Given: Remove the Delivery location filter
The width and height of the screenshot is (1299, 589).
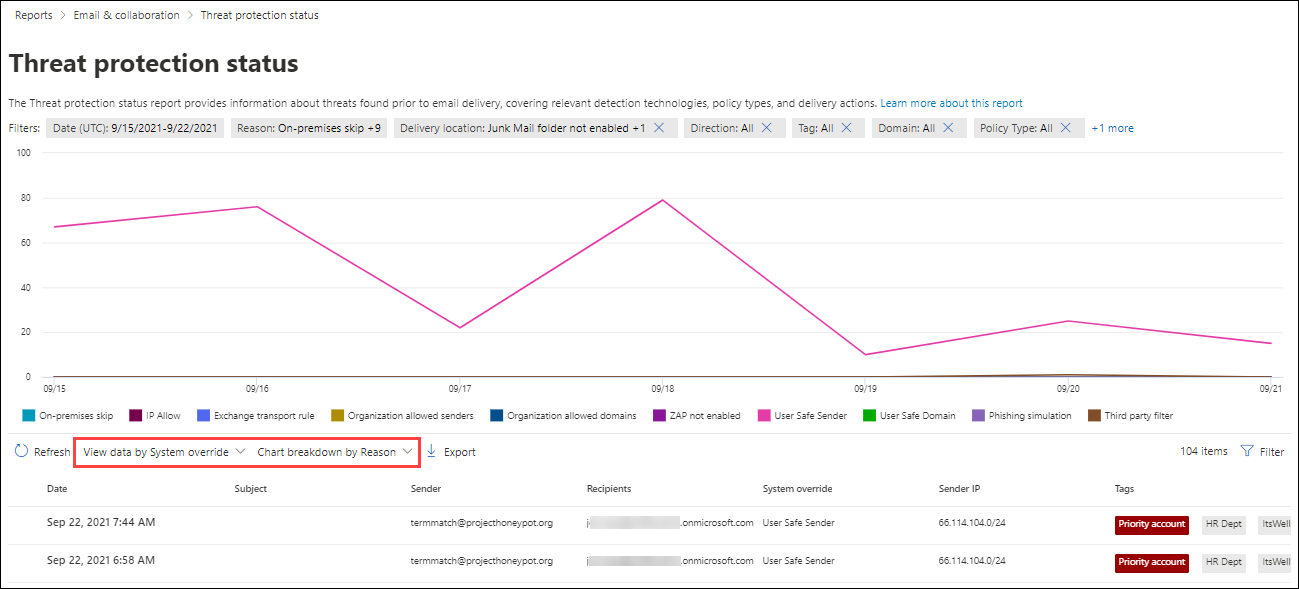Looking at the screenshot, I should [659, 128].
